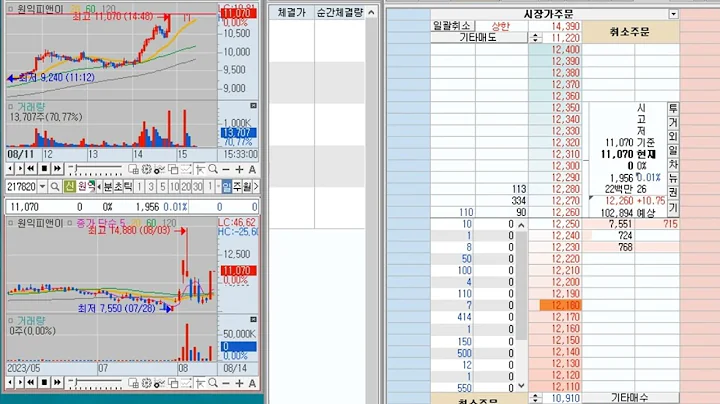Open chart layout icon in upper chart toolbar

pos(133,169)
